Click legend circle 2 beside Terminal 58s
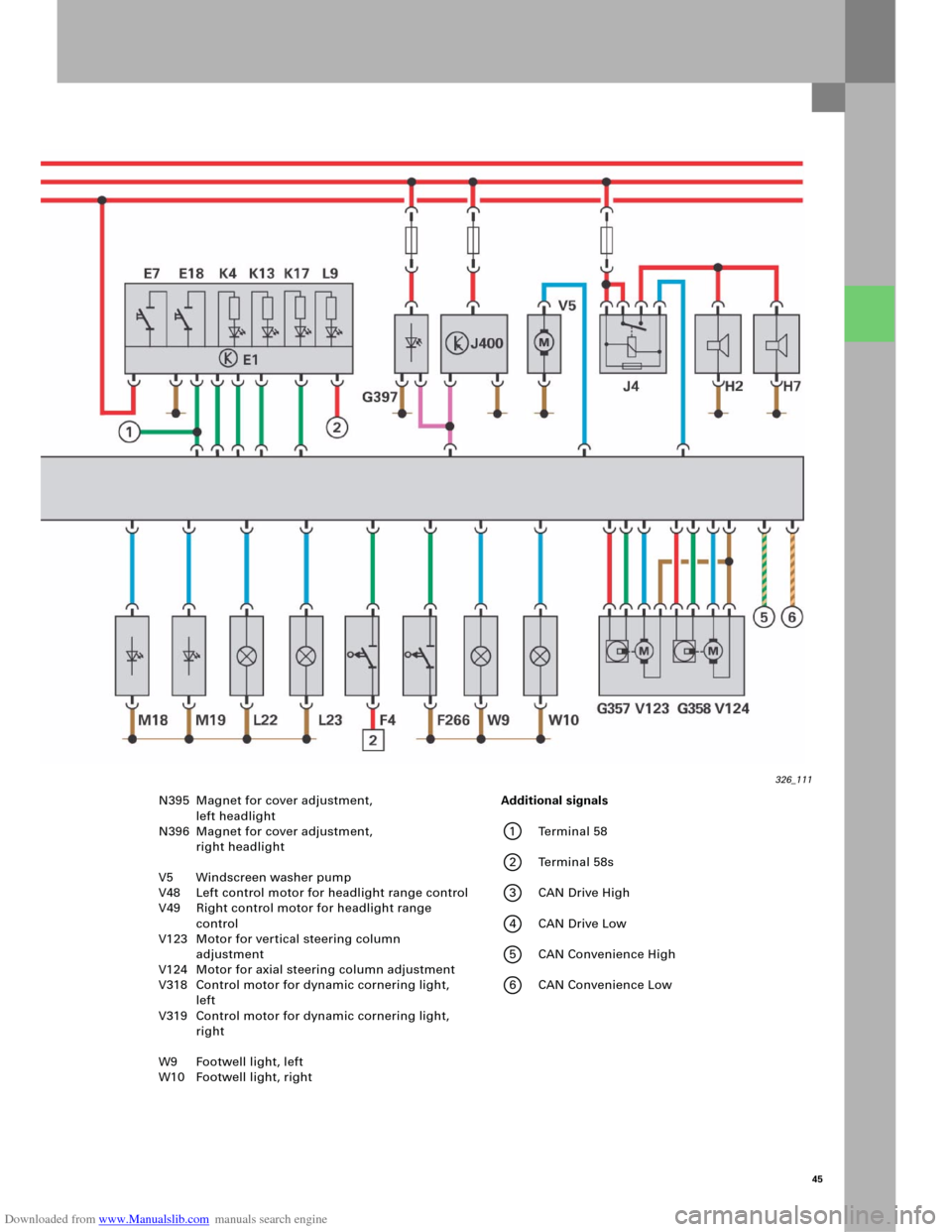Viewport: 952px width, 1232px height. click(x=512, y=862)
